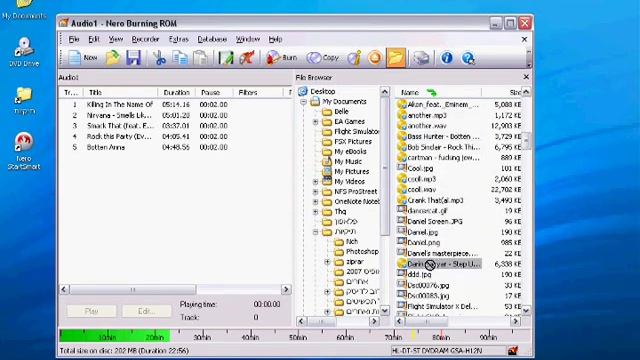Click the disc capacity bar at 70min
Viewport: 640px width, 360px height.
393,336
